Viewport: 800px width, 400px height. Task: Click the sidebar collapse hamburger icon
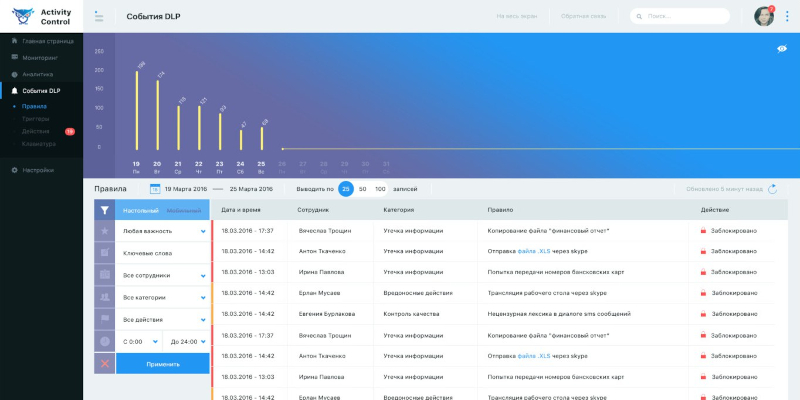click(98, 16)
